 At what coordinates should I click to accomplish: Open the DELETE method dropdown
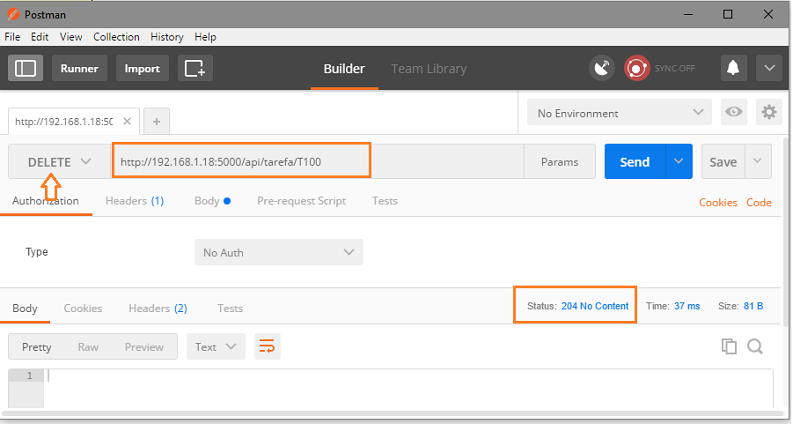(x=59, y=162)
